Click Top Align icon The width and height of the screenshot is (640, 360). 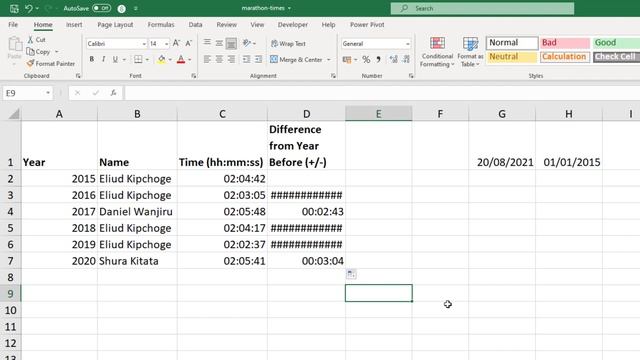click(207, 43)
